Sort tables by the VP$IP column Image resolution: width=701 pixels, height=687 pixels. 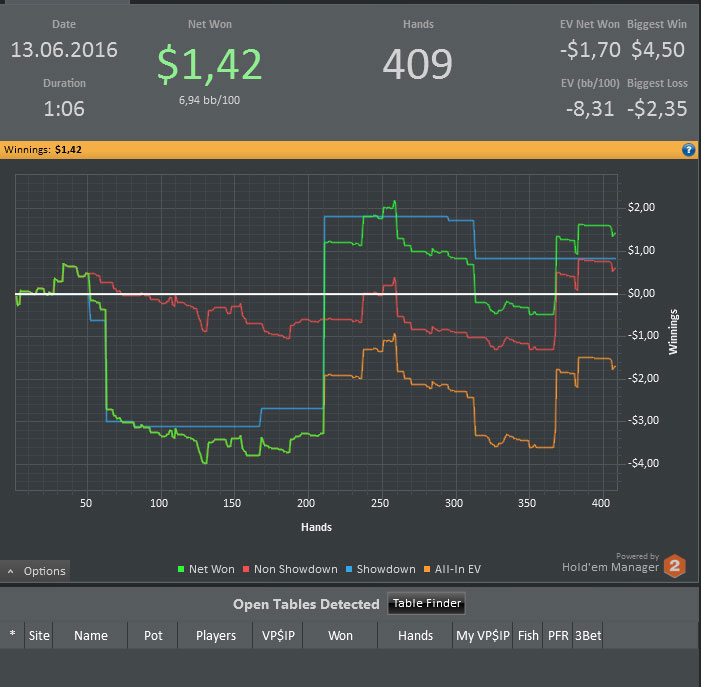(278, 635)
